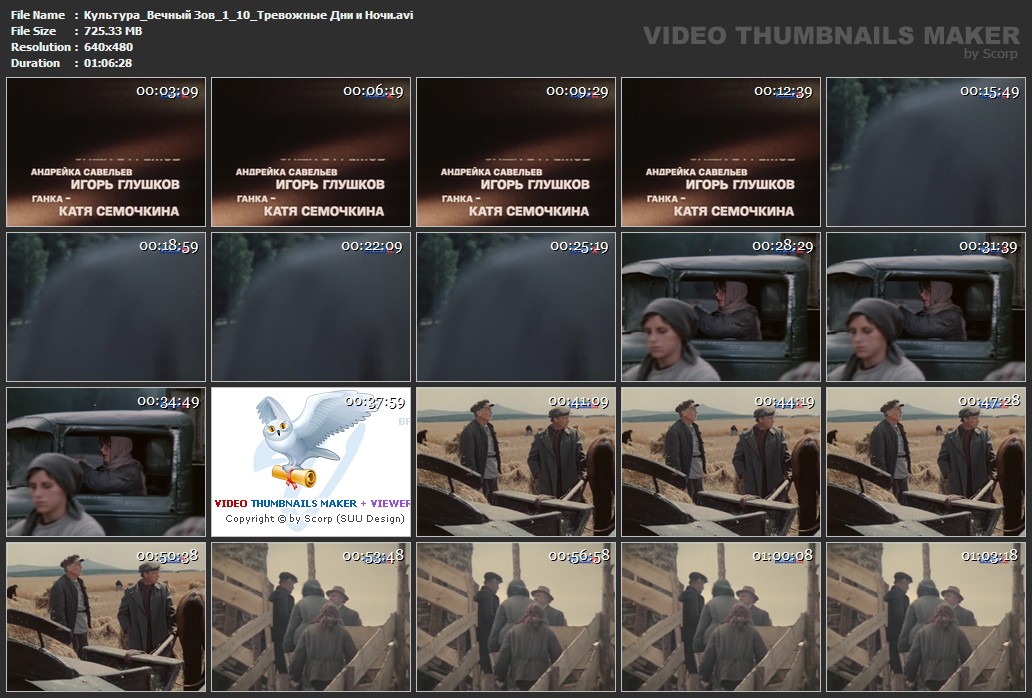Screen dimensions: 1032x698
Task: Select the blurry frame at 00:15:49
Action: click(x=925, y=152)
